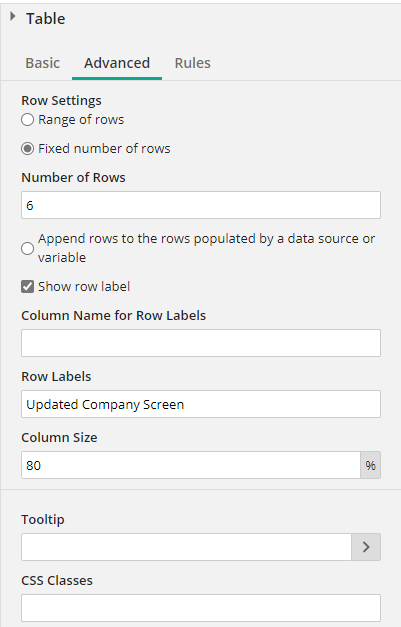Expand the Tooltip arrow button

tap(366, 547)
